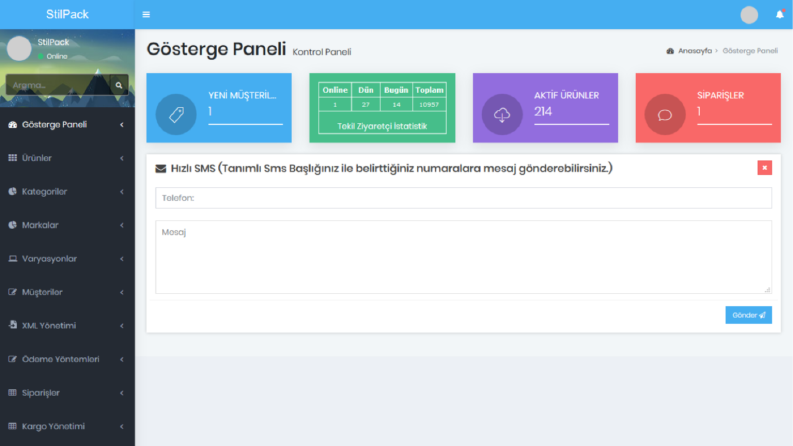793x446 pixels.
Task: Expand the Siparişler chevron
Action: [x=122, y=393]
